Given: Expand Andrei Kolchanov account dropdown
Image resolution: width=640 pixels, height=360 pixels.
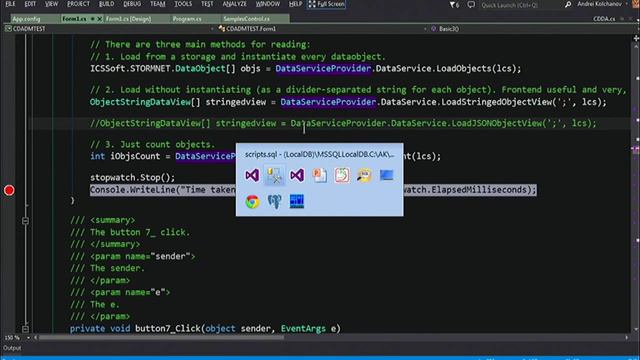Looking at the screenshot, I should [x=627, y=4].
